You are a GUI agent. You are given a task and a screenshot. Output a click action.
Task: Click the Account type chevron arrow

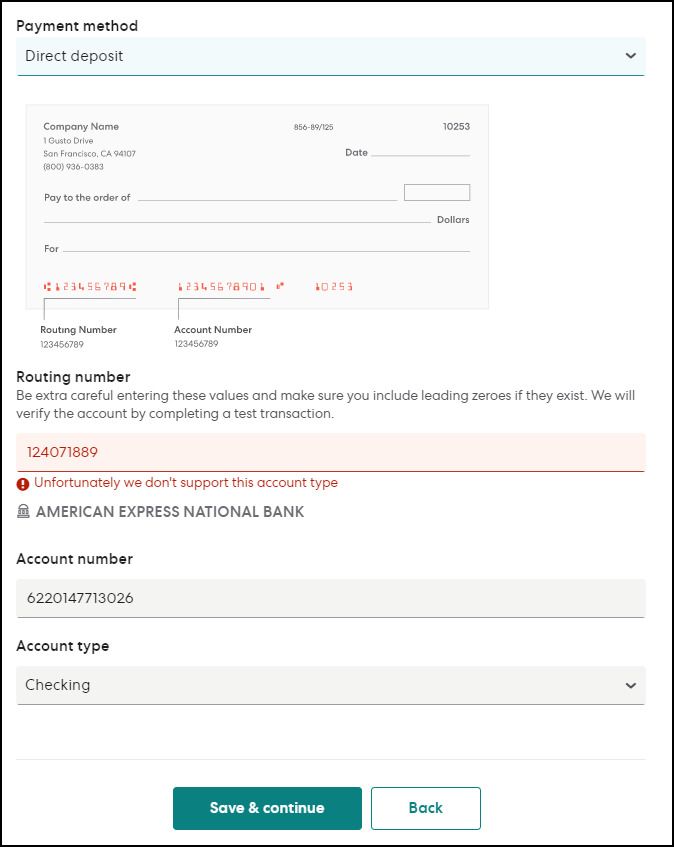(630, 686)
